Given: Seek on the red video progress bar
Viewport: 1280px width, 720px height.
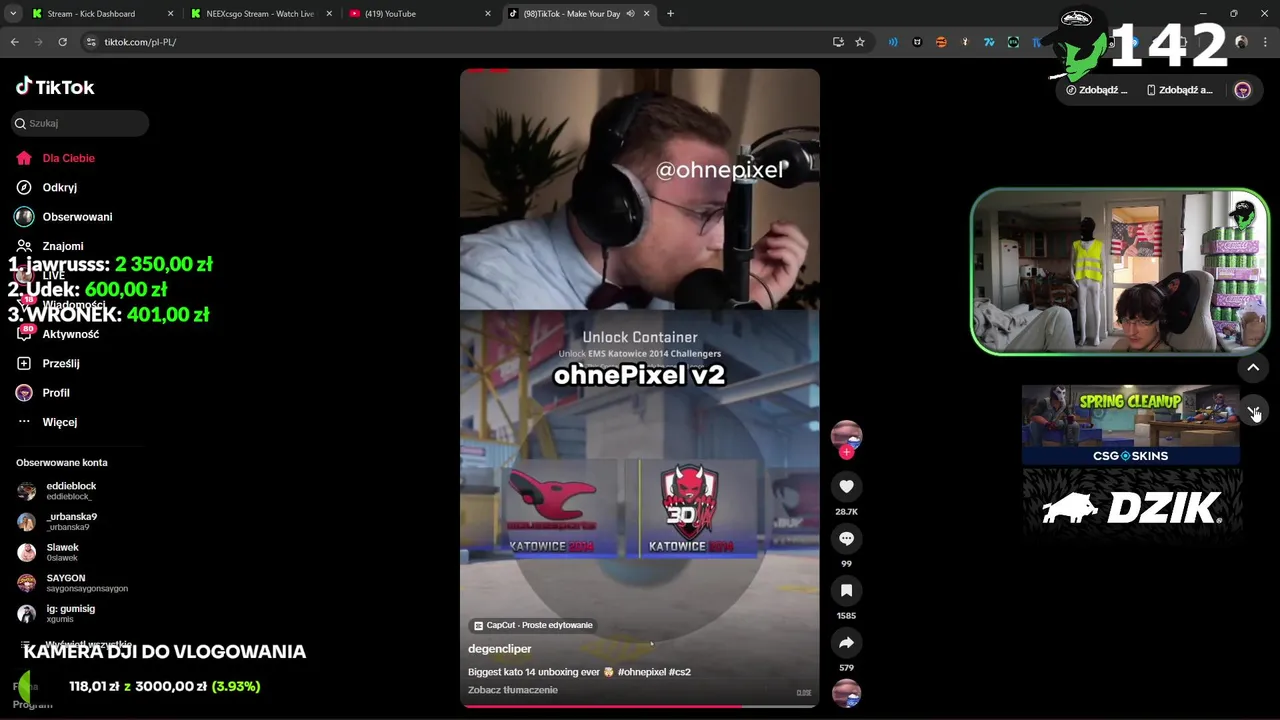Looking at the screenshot, I should (640, 706).
